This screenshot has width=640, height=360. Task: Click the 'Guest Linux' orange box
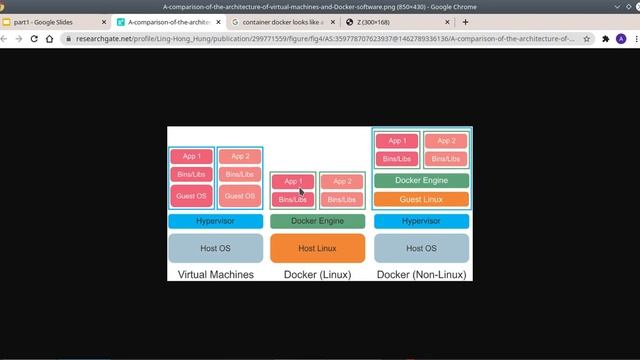[x=421, y=199]
